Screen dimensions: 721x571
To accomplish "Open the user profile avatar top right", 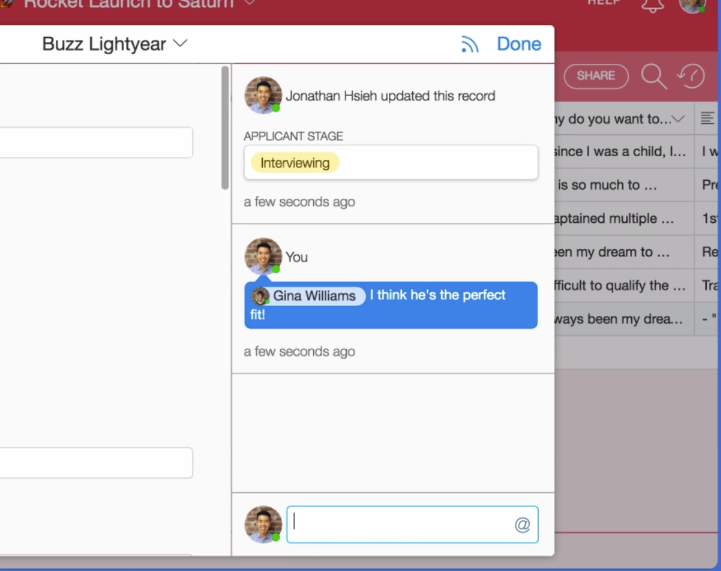I will tap(692, 6).
